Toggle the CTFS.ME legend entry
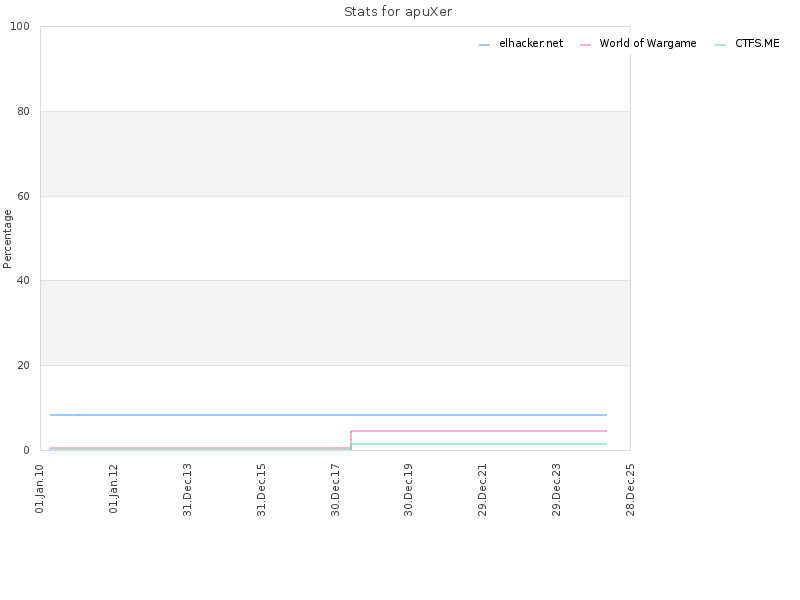800x600 pixels. (x=748, y=44)
